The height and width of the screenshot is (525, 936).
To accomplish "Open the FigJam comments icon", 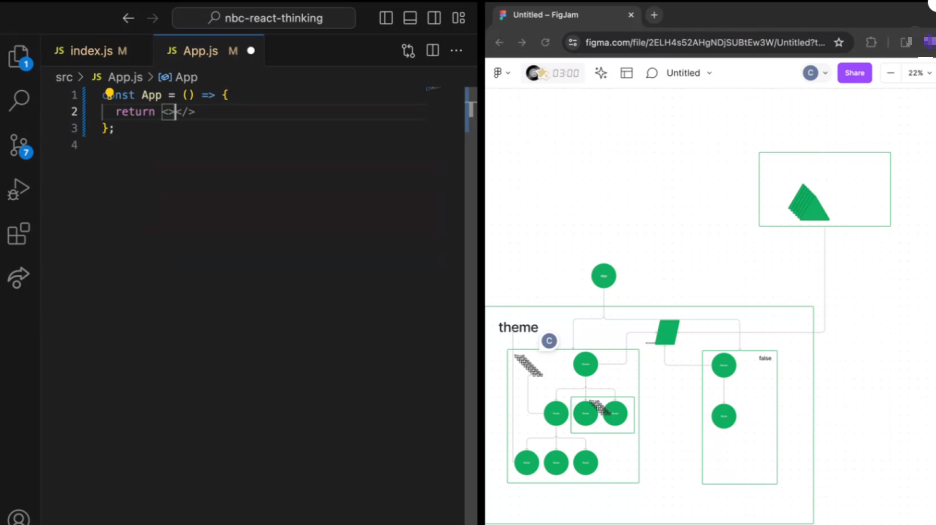I will 652,73.
